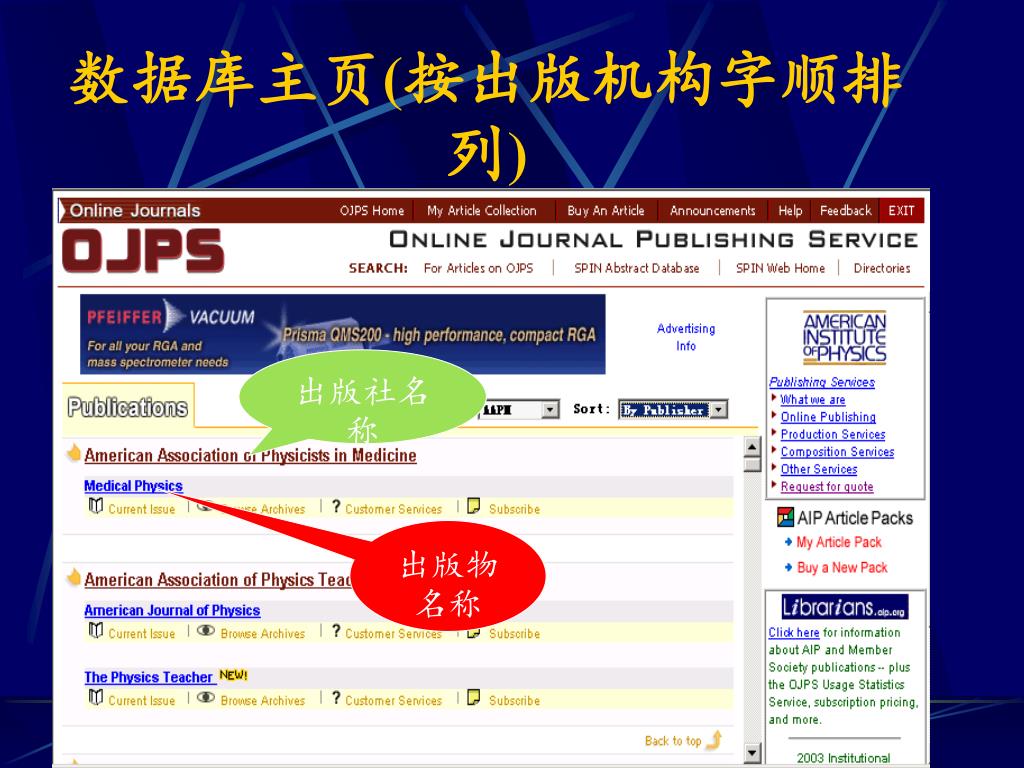Select the Publications tab
This screenshot has width=1024, height=768.
click(128, 408)
